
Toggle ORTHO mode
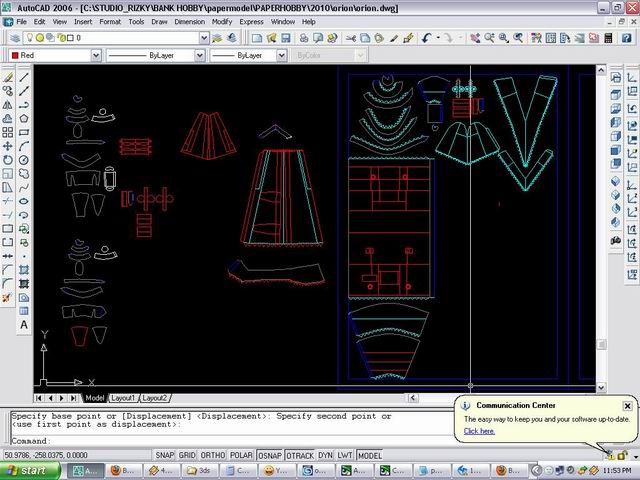click(213, 455)
